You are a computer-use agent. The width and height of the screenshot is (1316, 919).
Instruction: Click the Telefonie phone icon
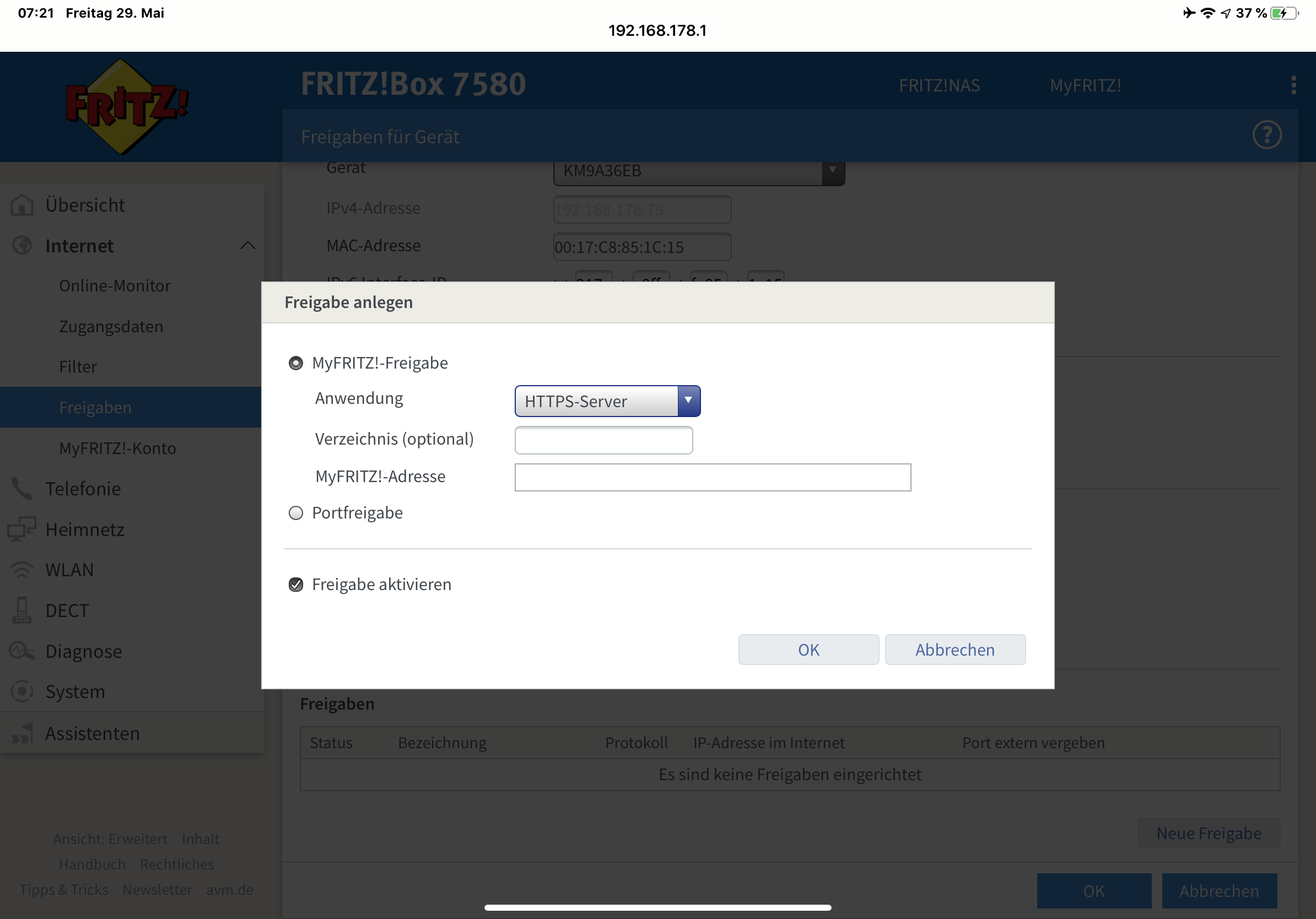coord(22,488)
